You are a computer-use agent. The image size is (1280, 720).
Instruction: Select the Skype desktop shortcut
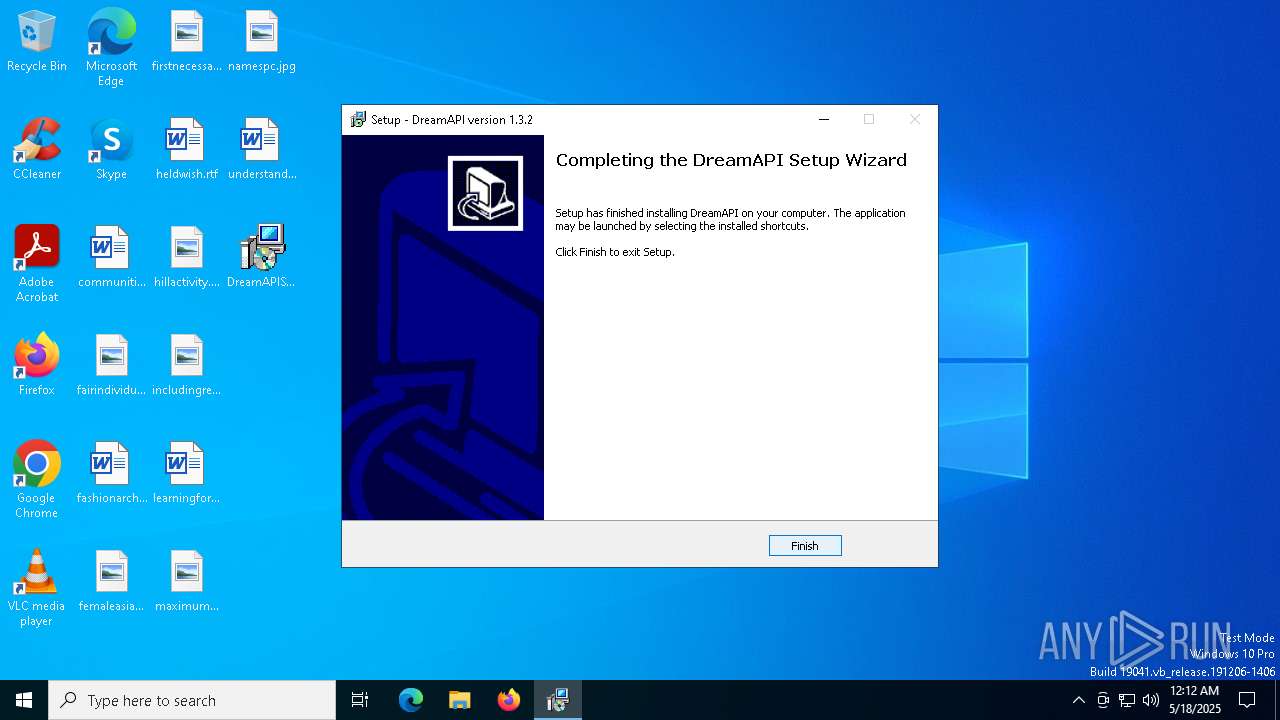click(111, 150)
